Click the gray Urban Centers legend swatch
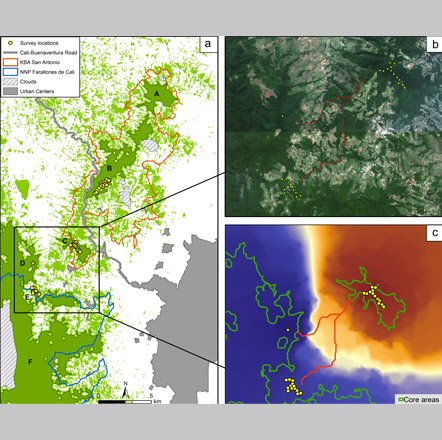 click(x=10, y=91)
